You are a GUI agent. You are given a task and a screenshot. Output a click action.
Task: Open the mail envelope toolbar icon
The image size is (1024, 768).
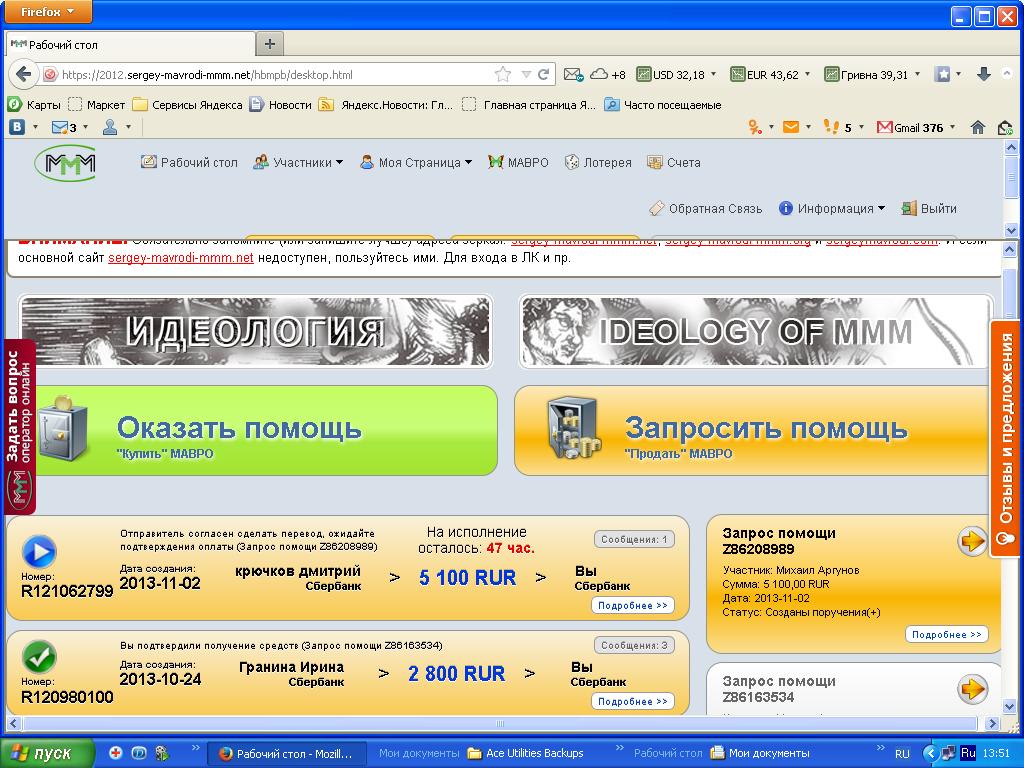pos(573,74)
